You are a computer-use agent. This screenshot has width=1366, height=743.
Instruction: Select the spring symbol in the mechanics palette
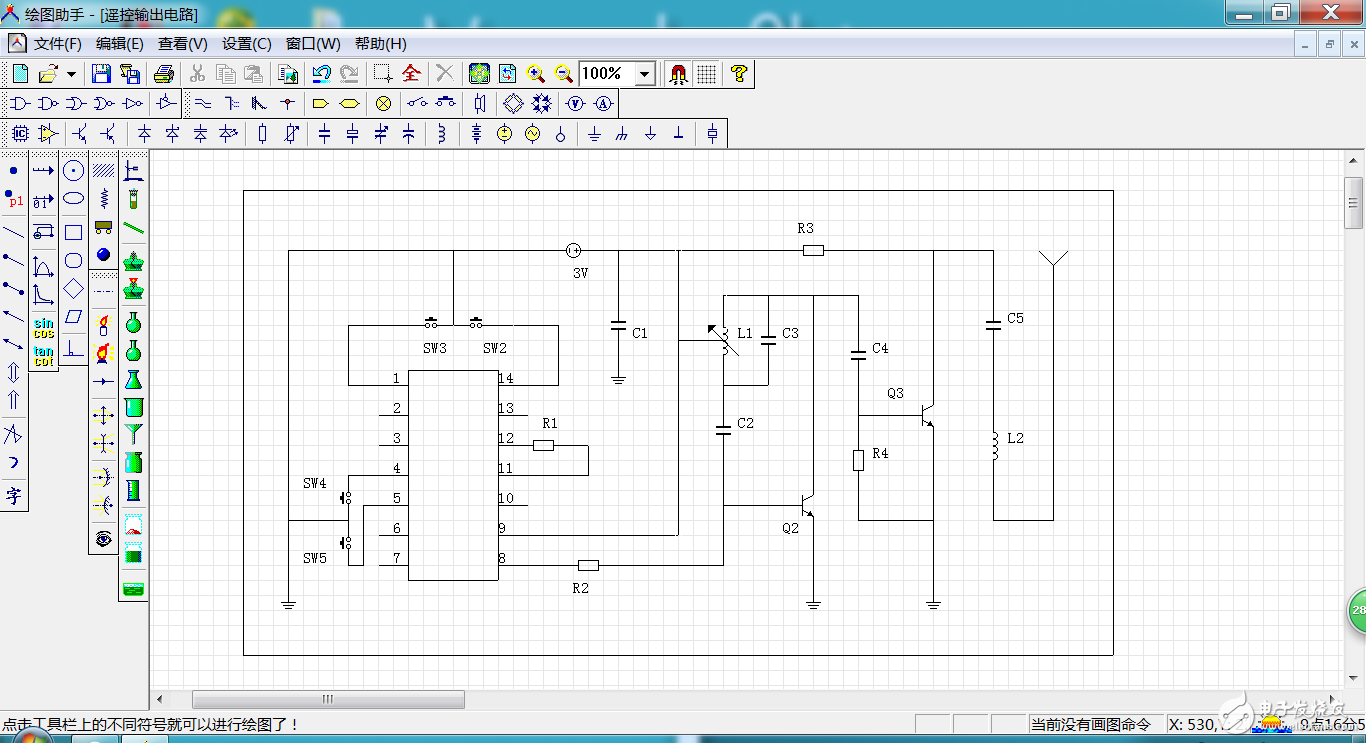pos(103,199)
